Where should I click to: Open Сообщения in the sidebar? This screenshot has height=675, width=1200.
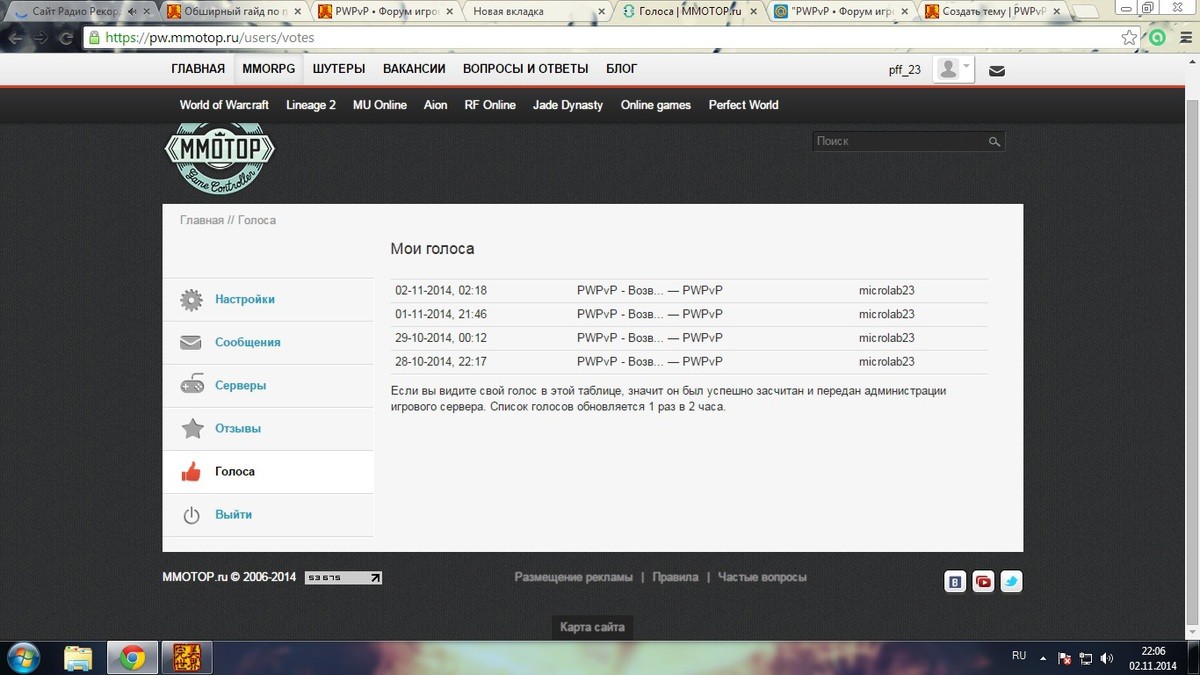pyautogui.click(x=247, y=342)
